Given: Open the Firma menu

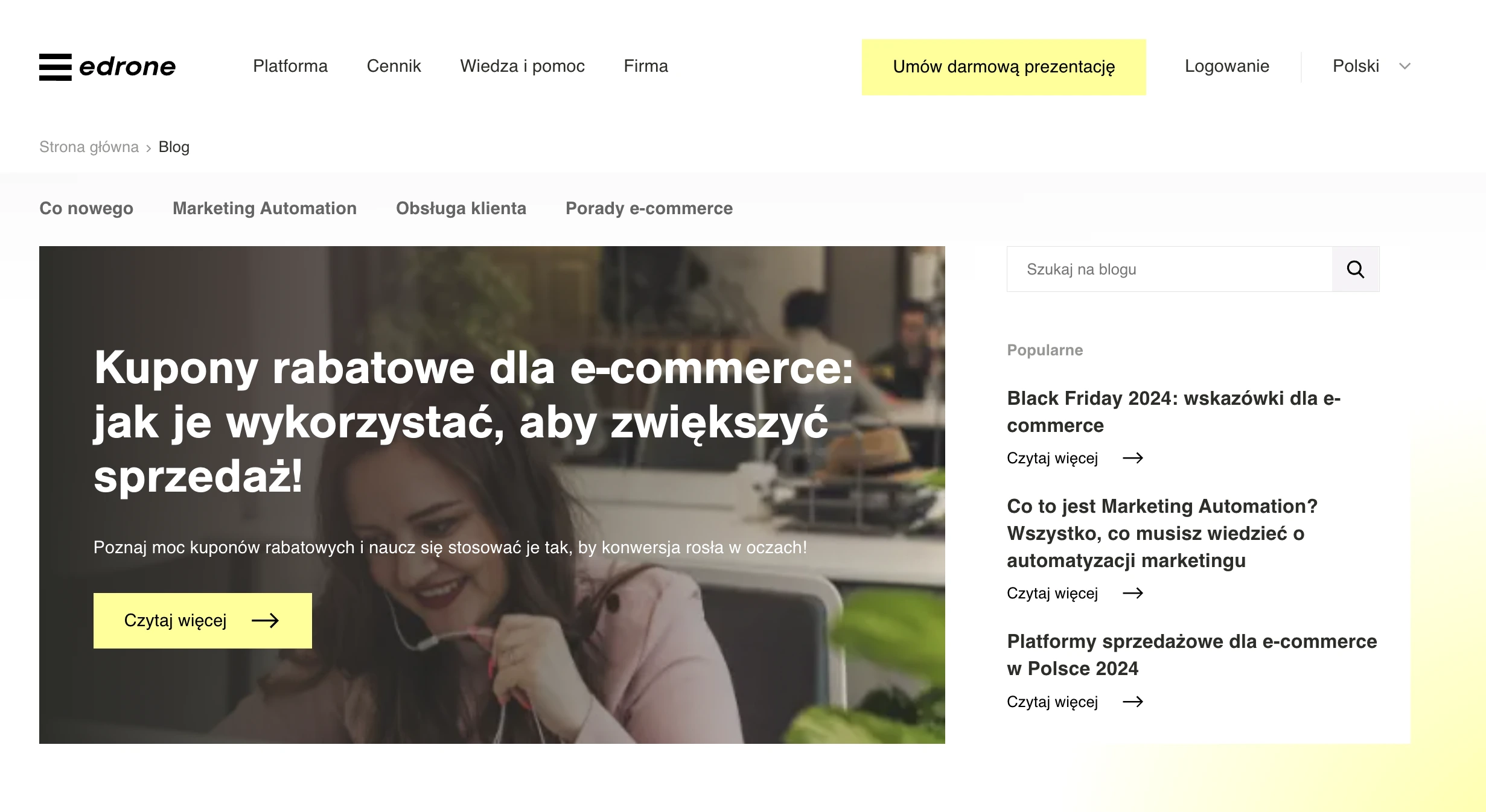Looking at the screenshot, I should (x=646, y=66).
